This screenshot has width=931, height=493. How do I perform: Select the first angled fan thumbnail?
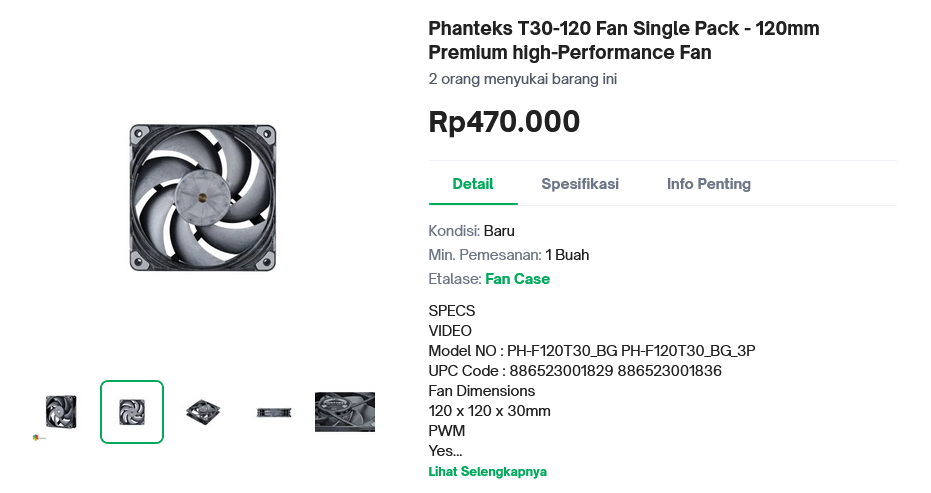coord(60,411)
